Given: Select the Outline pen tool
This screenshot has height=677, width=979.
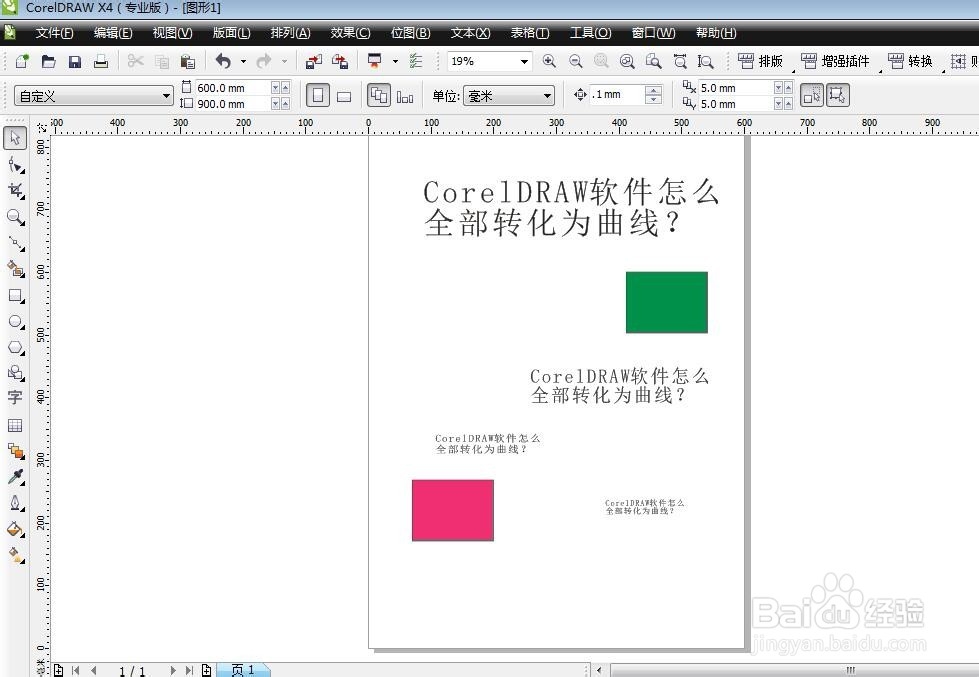Looking at the screenshot, I should point(15,503).
